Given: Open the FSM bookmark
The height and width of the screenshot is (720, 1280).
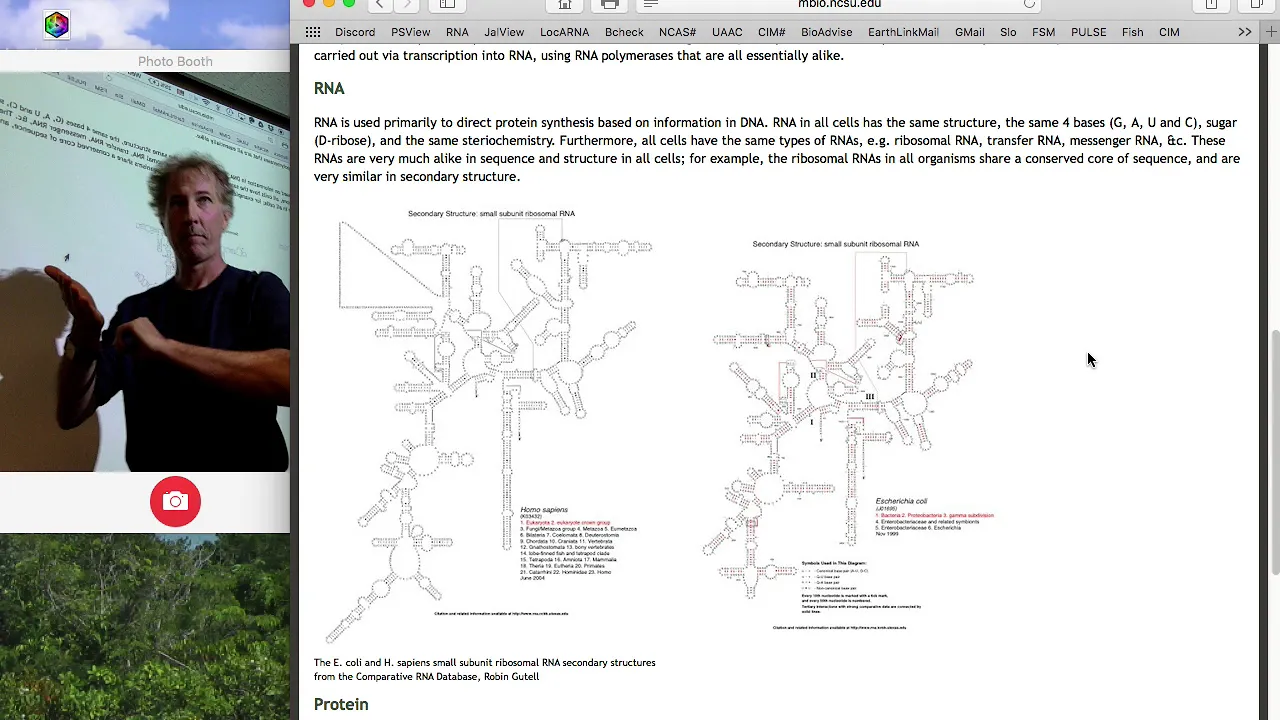Looking at the screenshot, I should 1043,32.
